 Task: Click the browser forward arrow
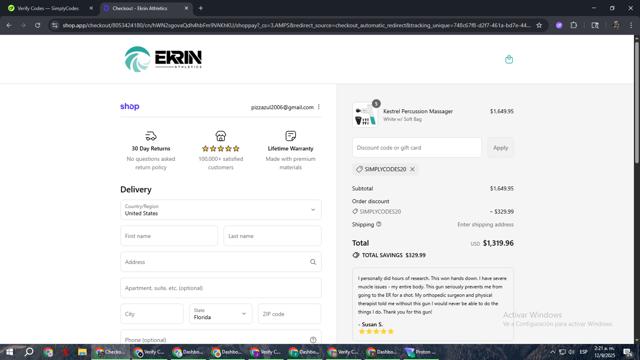coord(23,25)
